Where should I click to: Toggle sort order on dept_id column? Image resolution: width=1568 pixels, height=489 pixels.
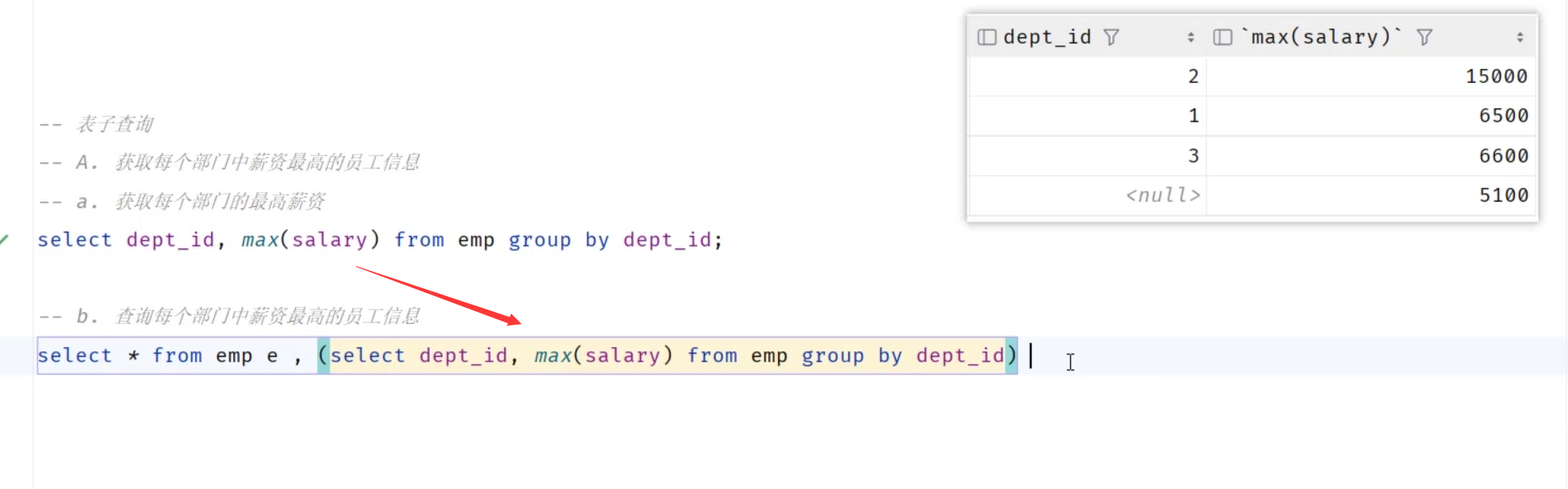1191,37
